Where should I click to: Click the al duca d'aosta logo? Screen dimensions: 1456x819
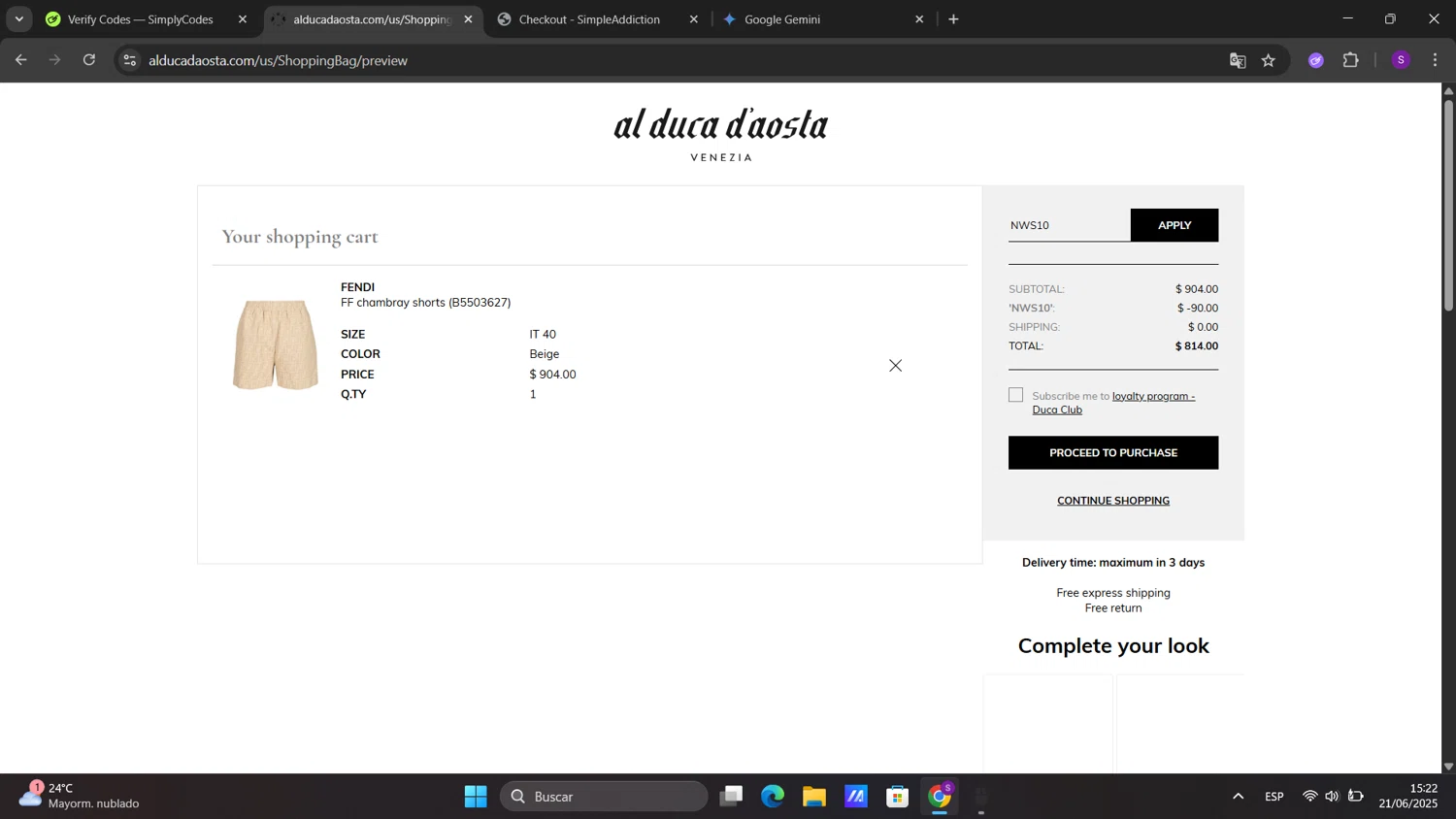click(x=721, y=134)
